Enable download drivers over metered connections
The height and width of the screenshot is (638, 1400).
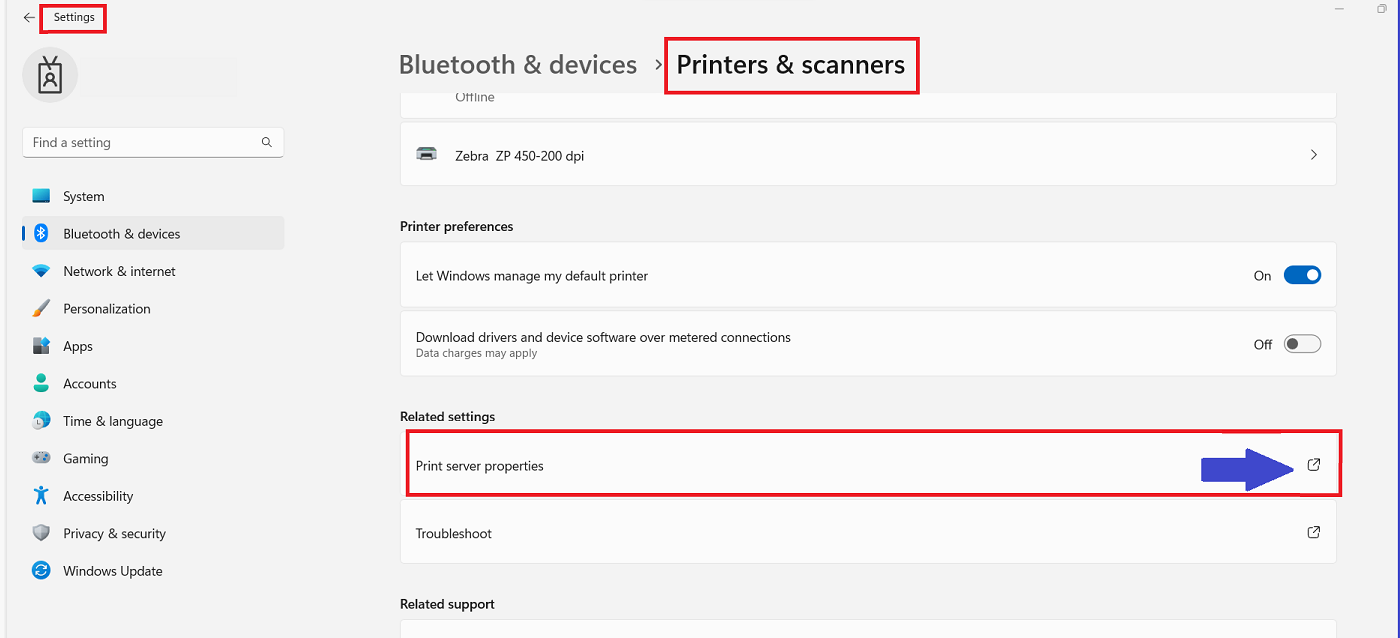click(x=1302, y=344)
